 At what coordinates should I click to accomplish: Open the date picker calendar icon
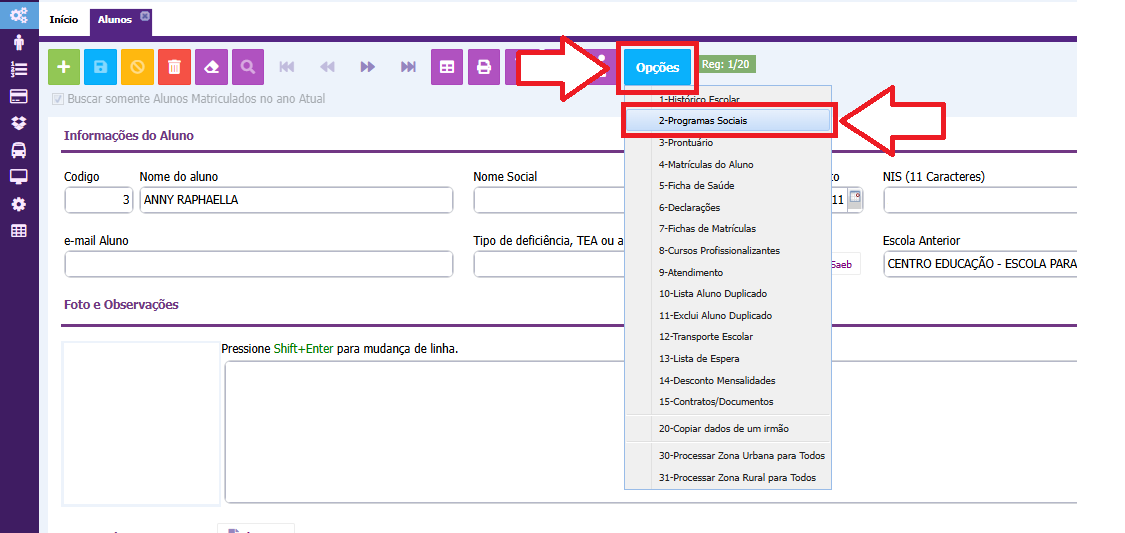855,199
